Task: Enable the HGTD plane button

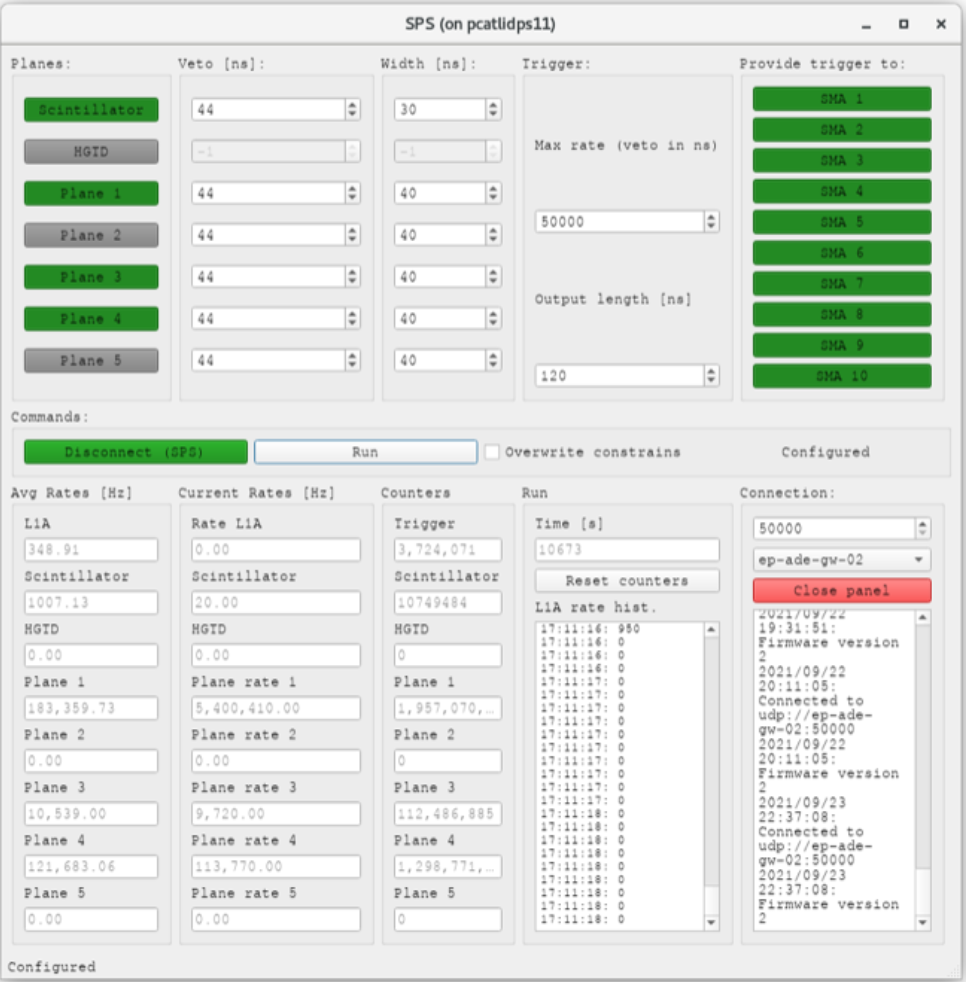Action: pos(91,152)
